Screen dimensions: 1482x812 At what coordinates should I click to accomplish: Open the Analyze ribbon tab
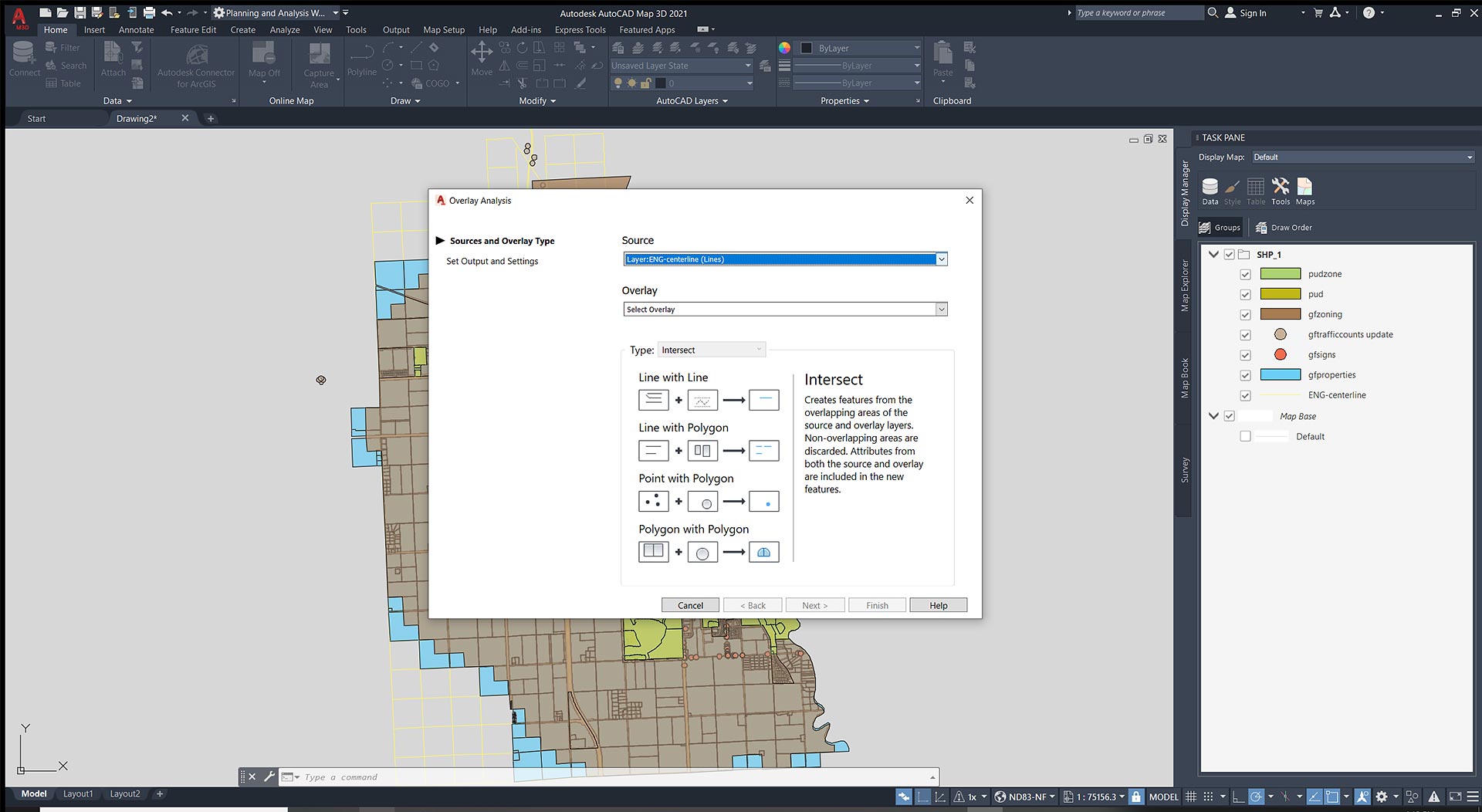(284, 30)
